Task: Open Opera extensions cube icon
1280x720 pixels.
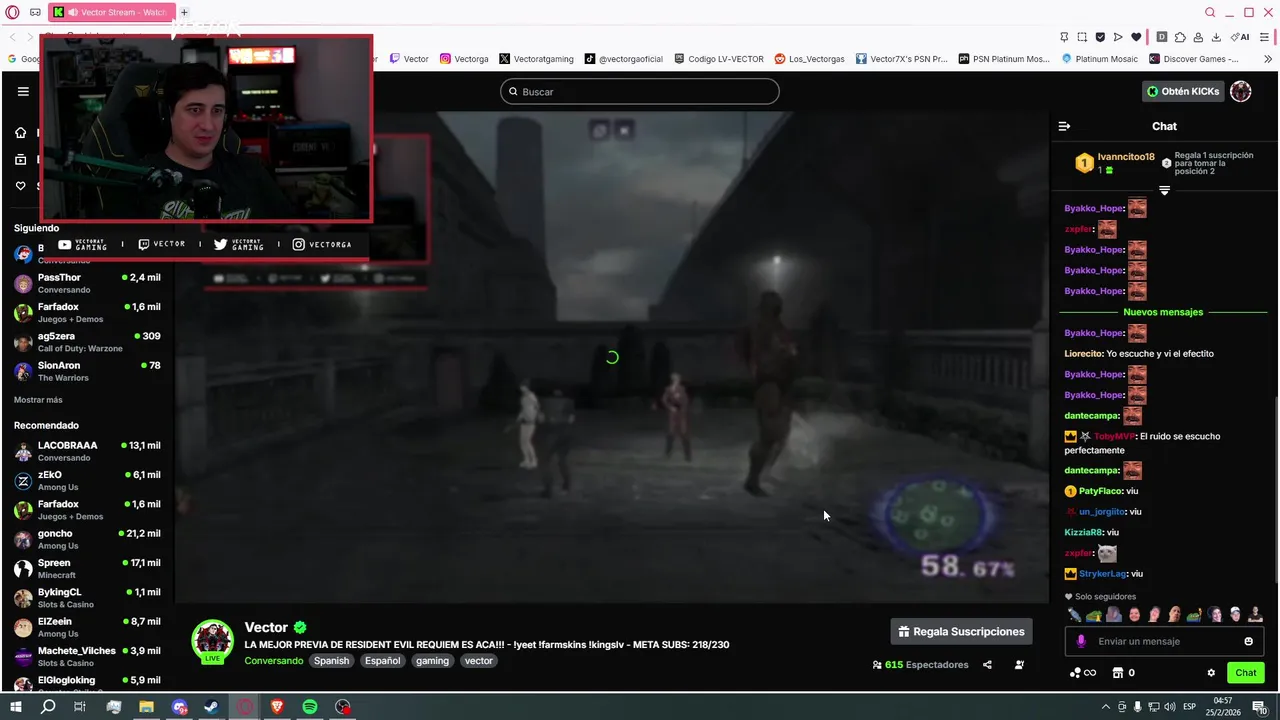Action: 1180,37
